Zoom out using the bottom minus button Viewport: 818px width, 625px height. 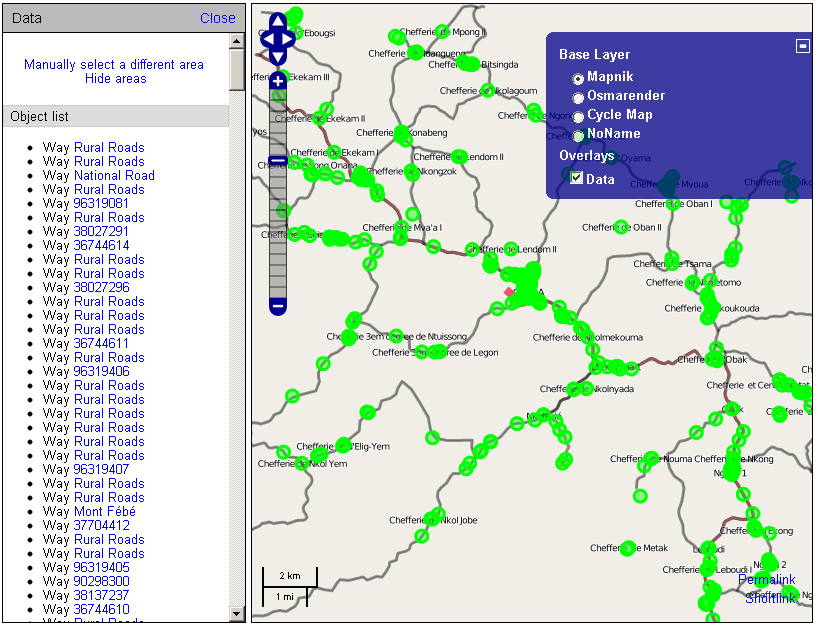click(278, 305)
